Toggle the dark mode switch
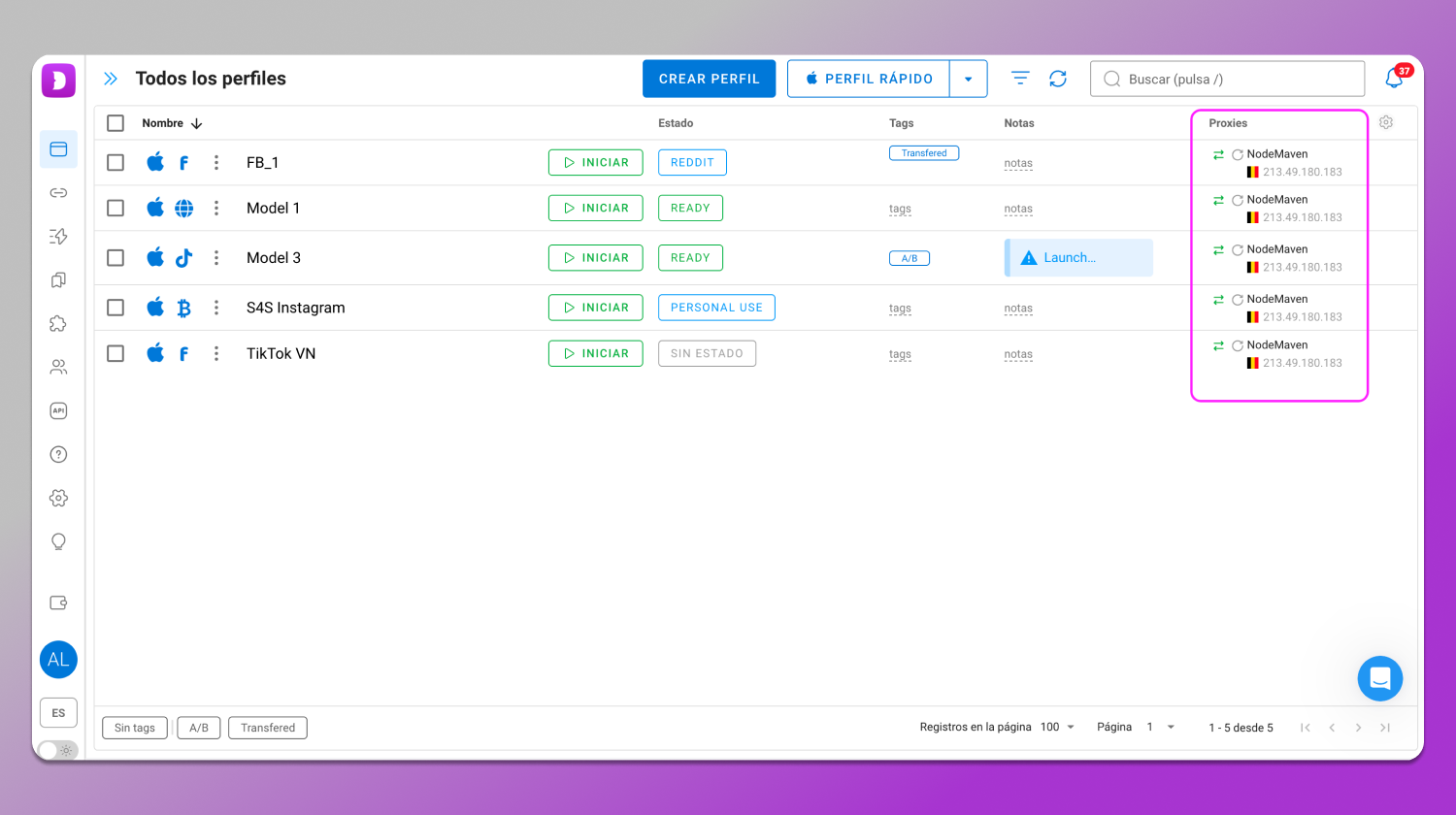The image size is (1456, 815). click(x=58, y=750)
